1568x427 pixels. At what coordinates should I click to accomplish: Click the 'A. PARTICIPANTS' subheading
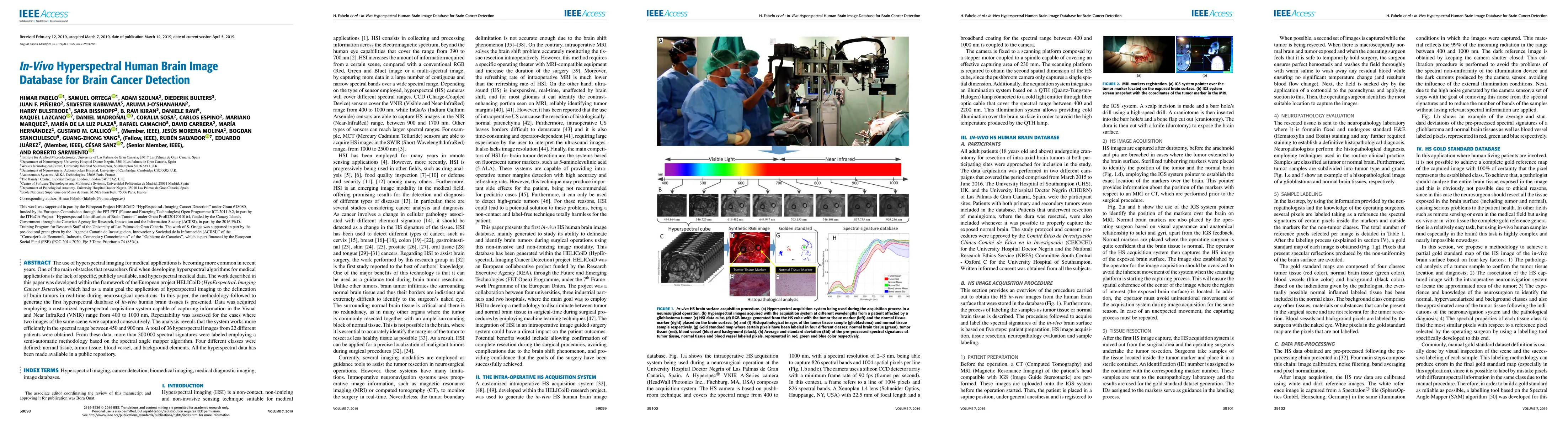pos(981,144)
